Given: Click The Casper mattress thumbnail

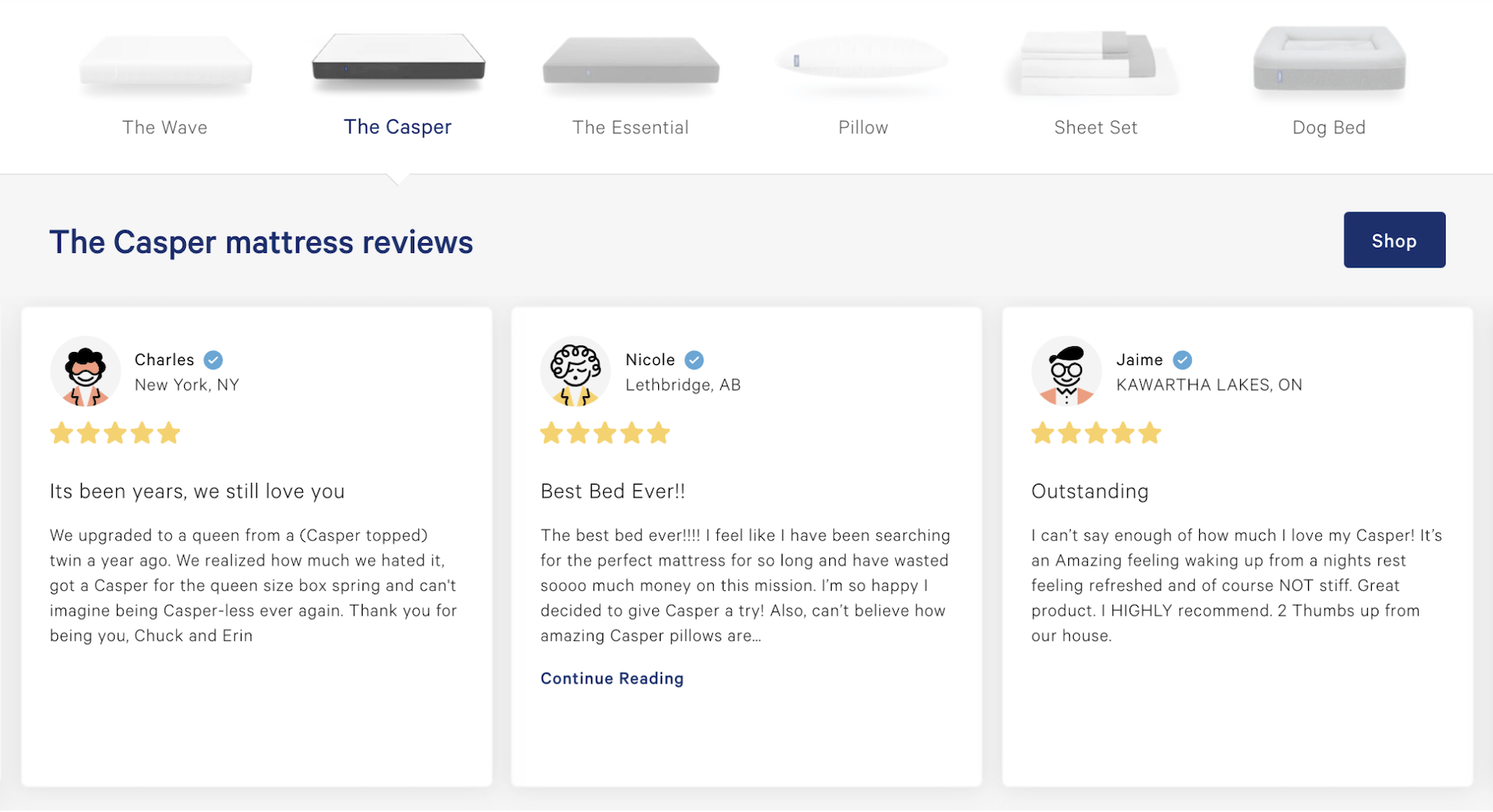Looking at the screenshot, I should (x=398, y=59).
